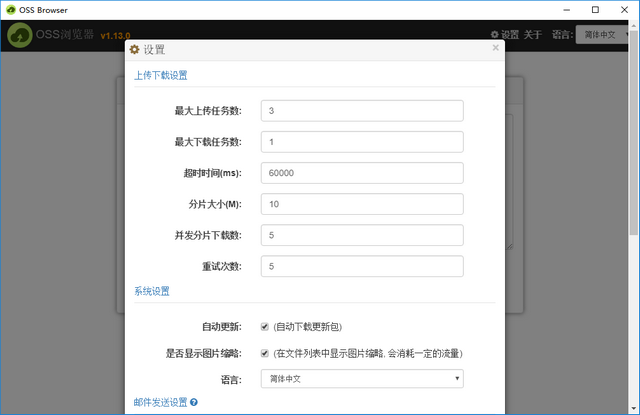640x415 pixels.
Task: Click the 上传下载设置 section heading
Action: coord(161,75)
